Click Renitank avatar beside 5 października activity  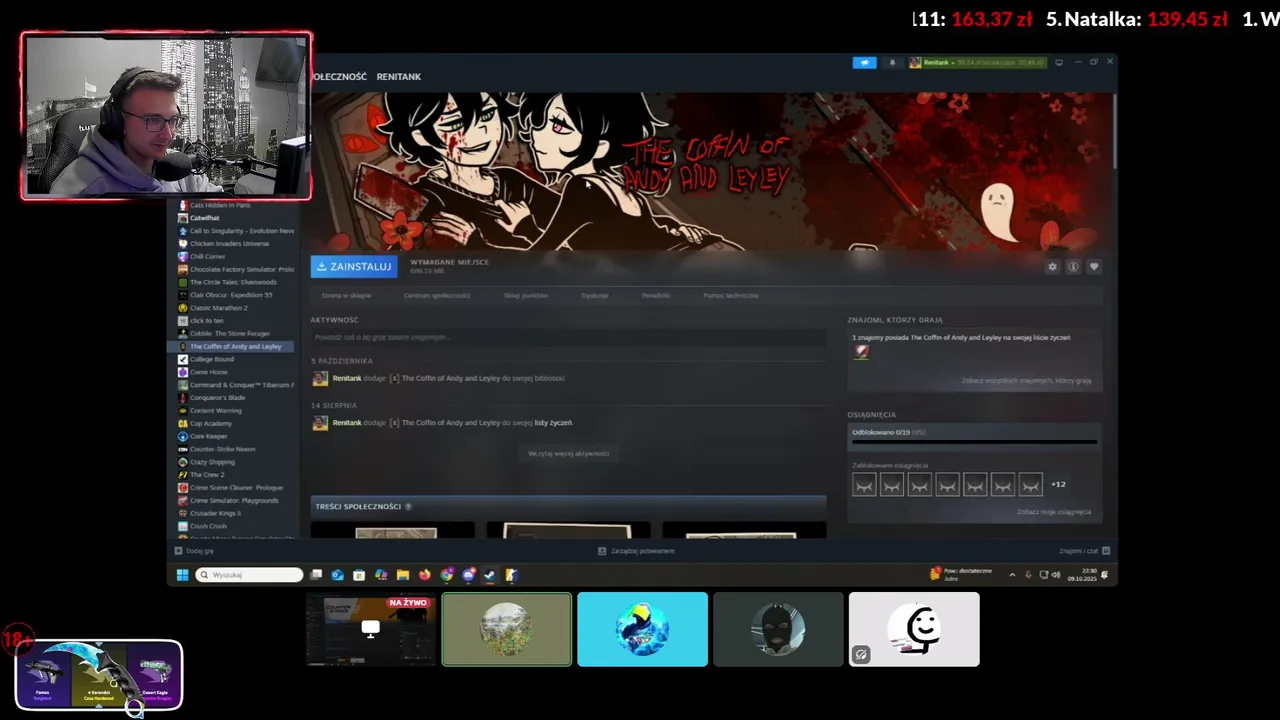320,379
